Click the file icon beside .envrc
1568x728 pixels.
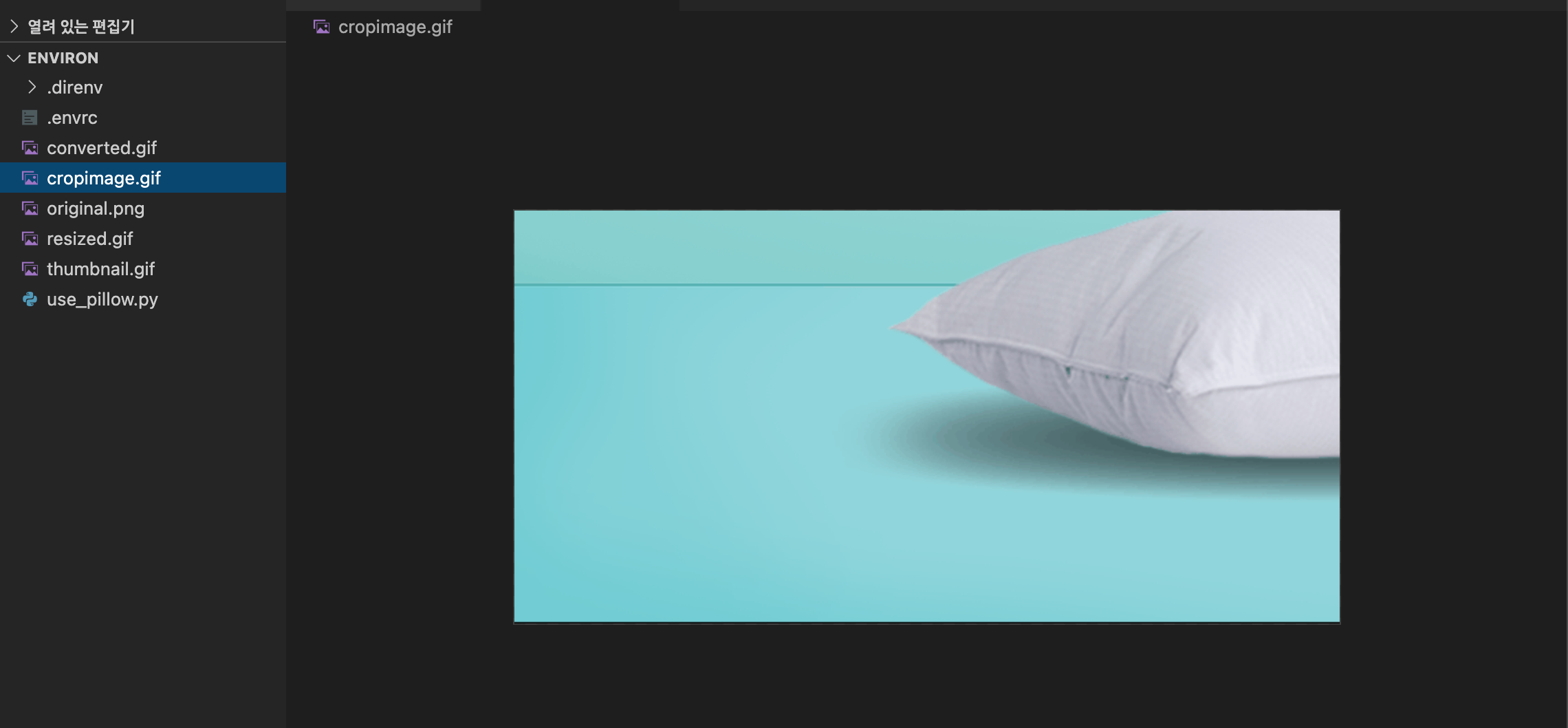tap(29, 118)
